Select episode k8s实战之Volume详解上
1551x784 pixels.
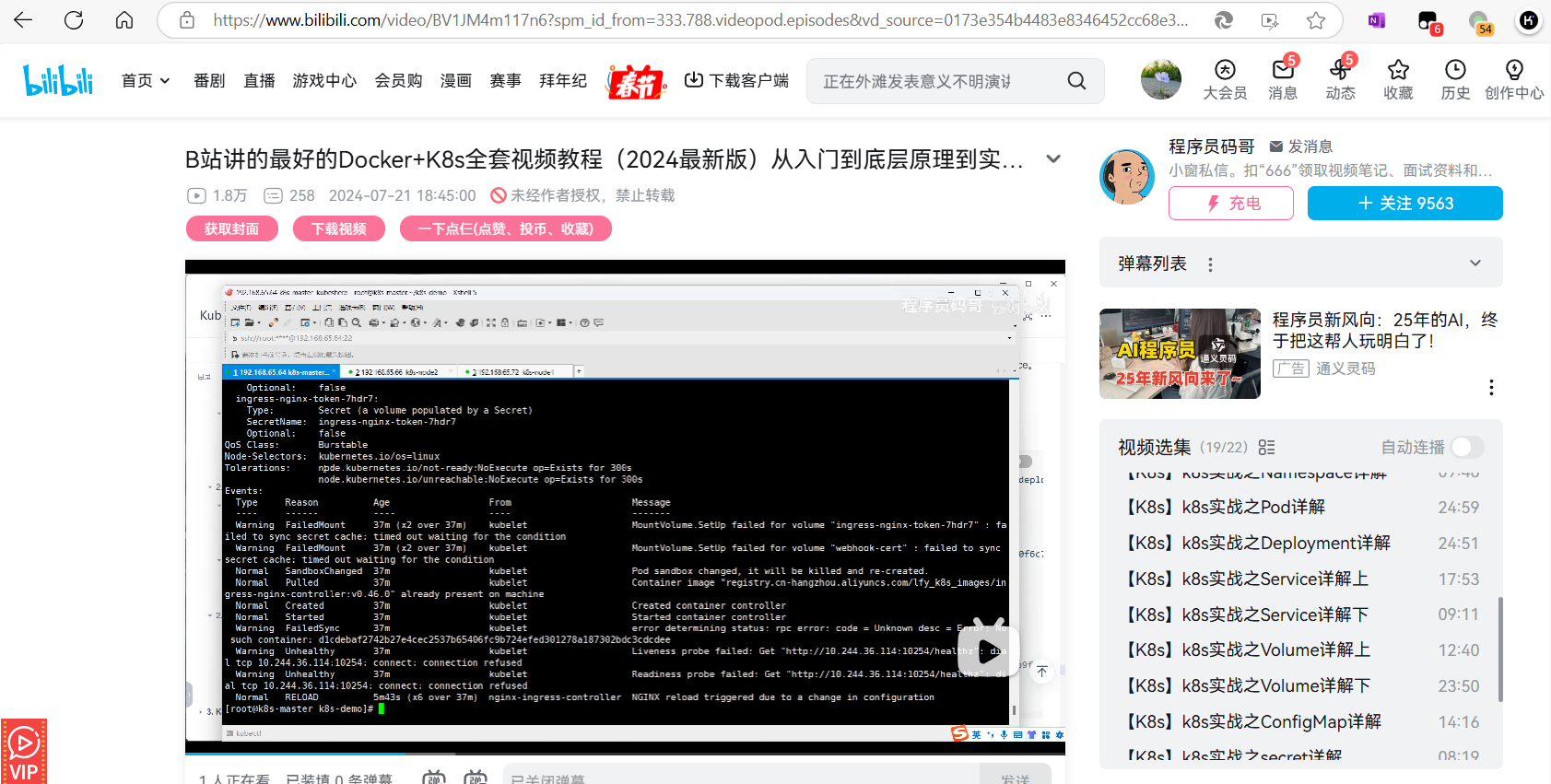1300,650
